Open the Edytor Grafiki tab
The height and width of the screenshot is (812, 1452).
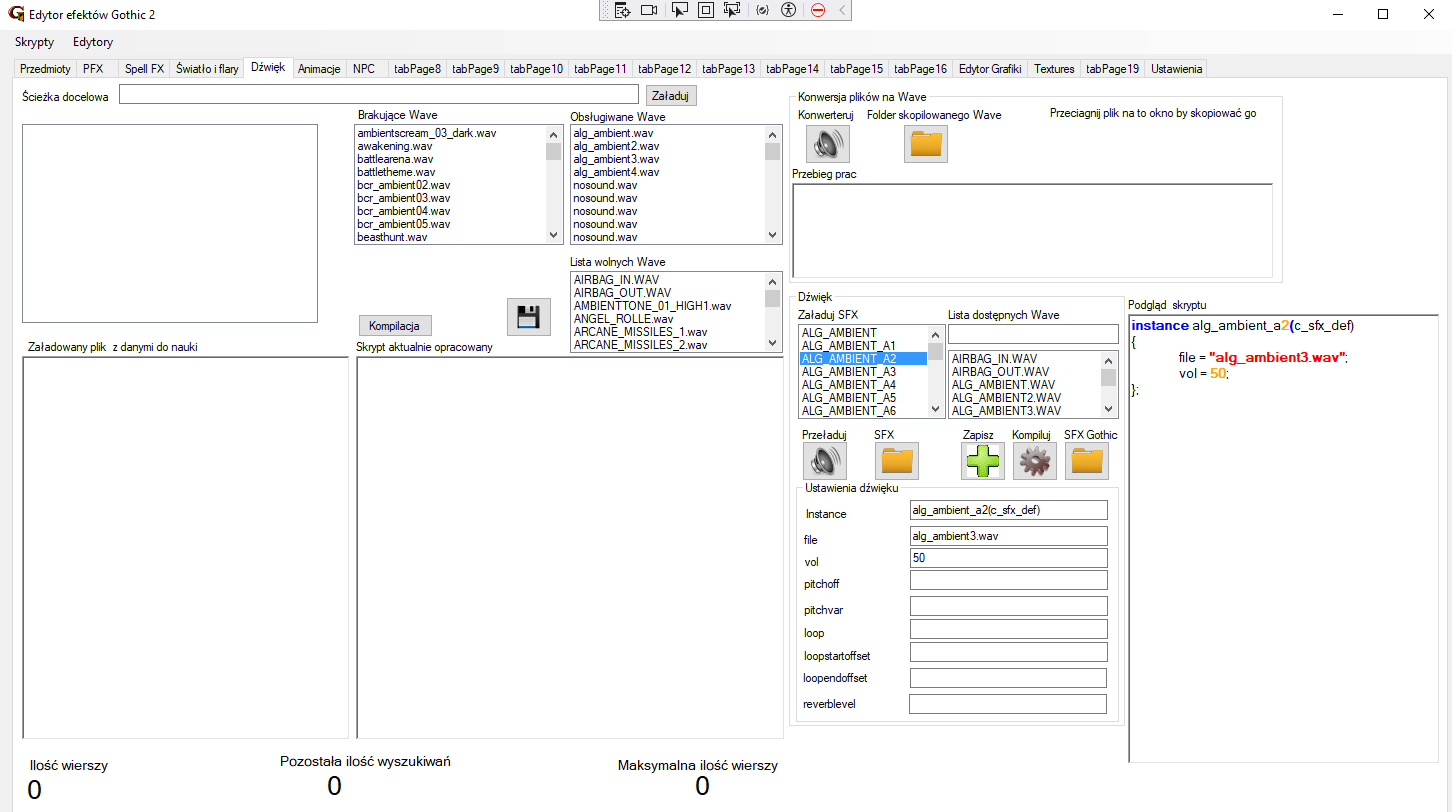click(x=989, y=69)
